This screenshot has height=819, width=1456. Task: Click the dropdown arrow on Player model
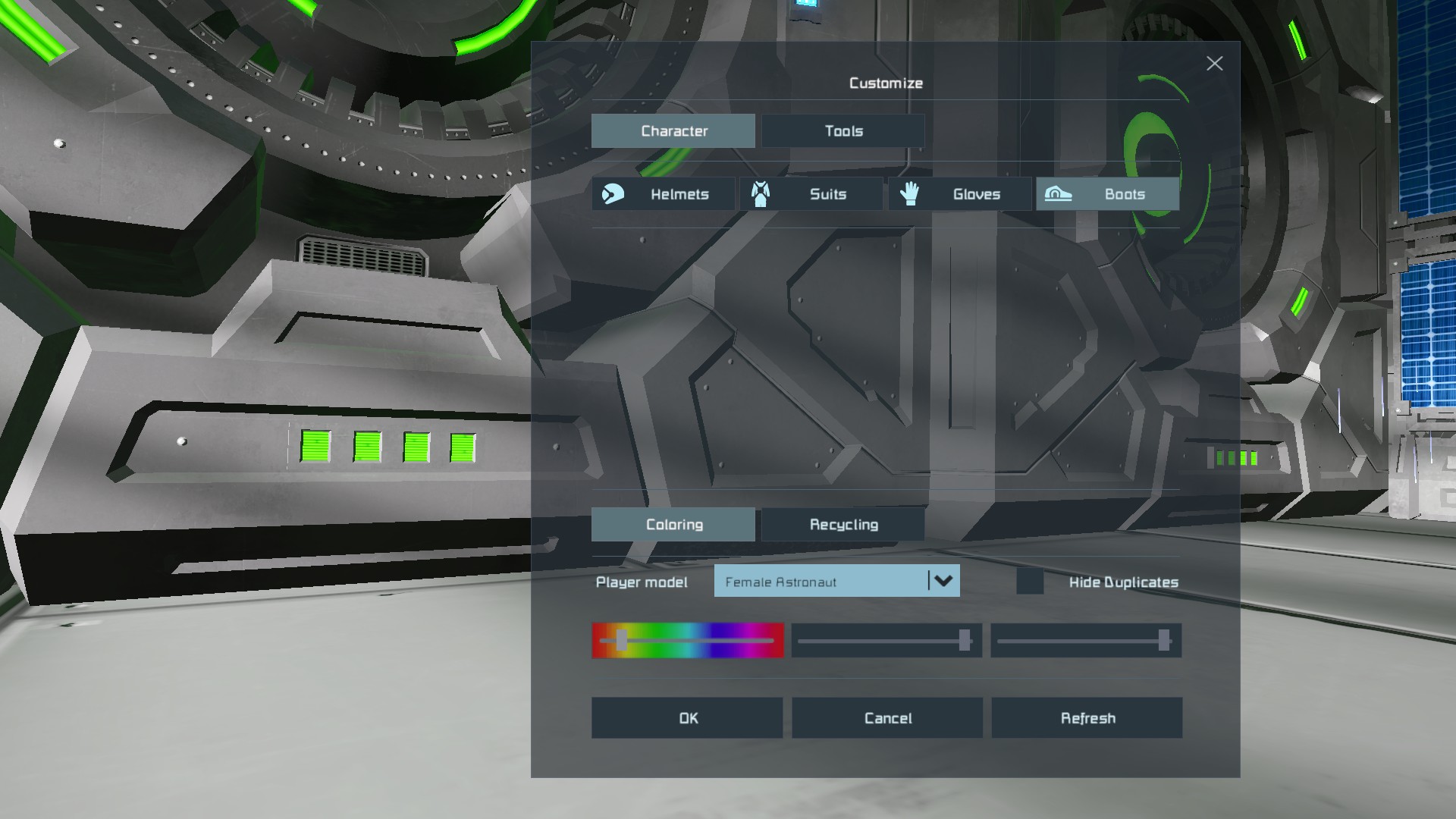click(943, 581)
